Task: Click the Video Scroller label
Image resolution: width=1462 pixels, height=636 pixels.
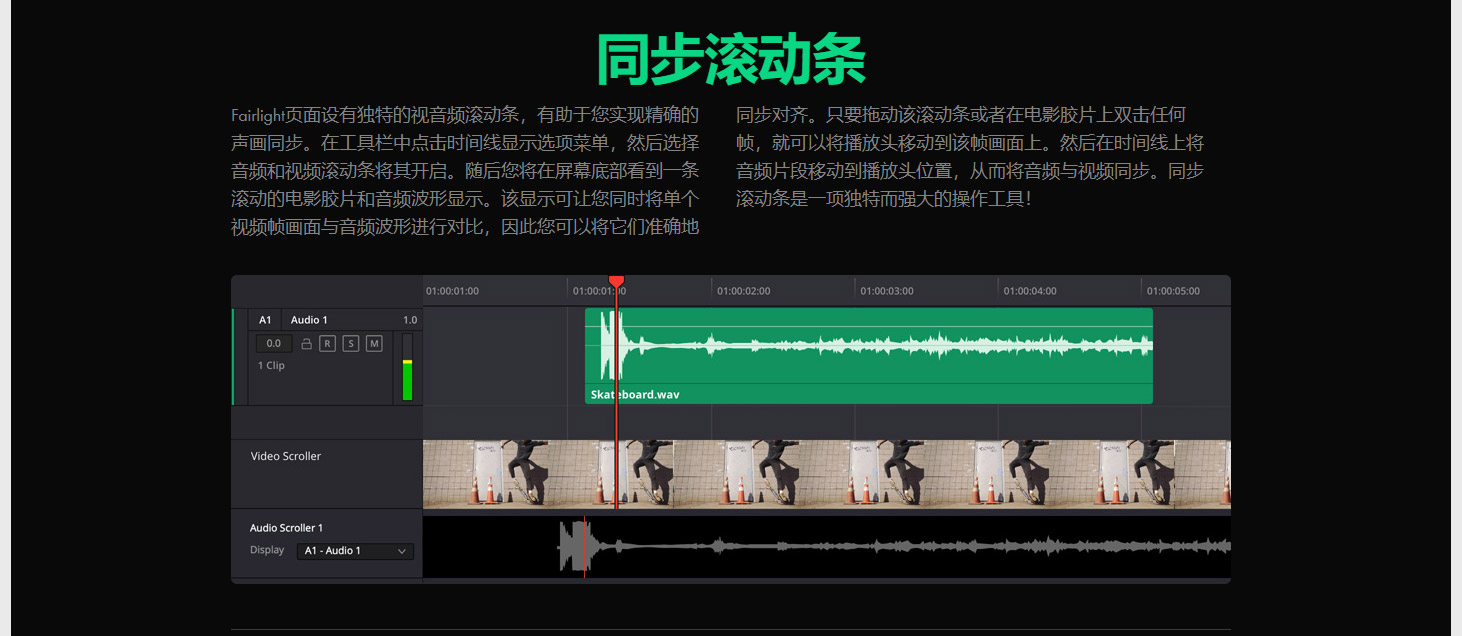Action: [x=286, y=456]
